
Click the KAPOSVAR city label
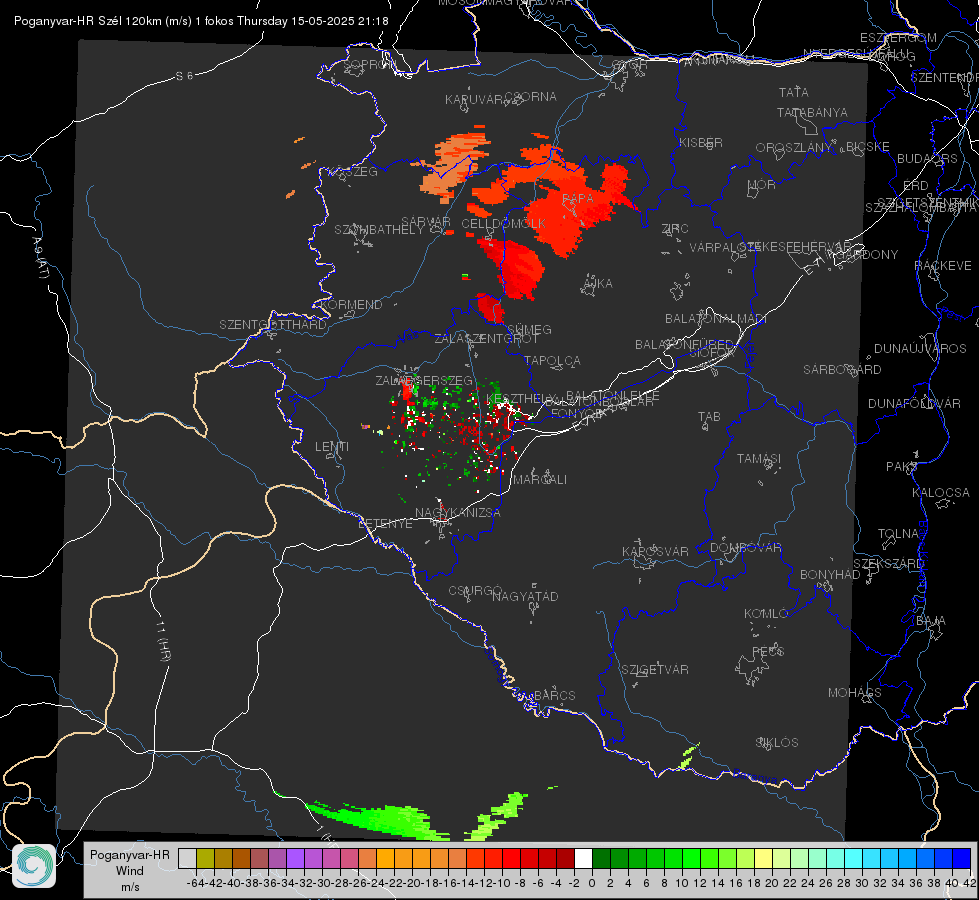(656, 552)
